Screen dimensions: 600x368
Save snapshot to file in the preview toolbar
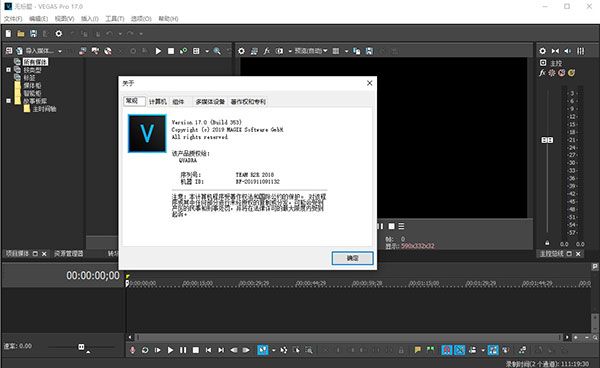[x=369, y=51]
